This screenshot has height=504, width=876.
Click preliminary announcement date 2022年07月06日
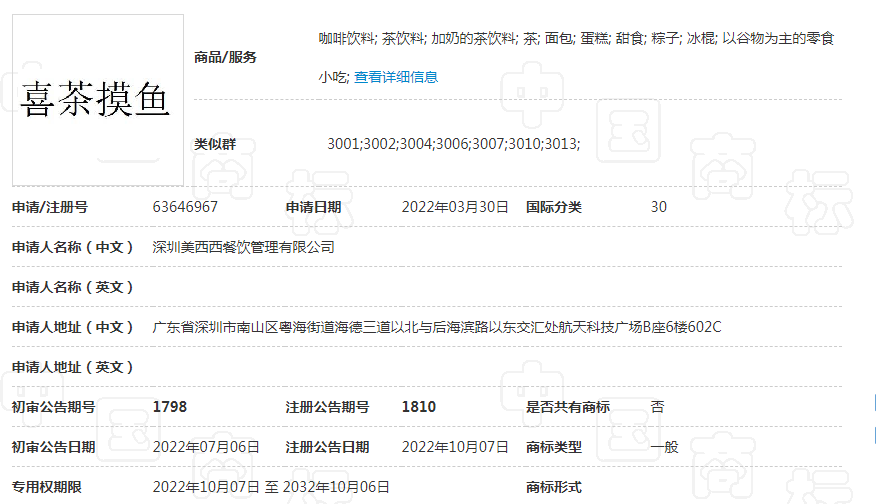pyautogui.click(x=206, y=447)
